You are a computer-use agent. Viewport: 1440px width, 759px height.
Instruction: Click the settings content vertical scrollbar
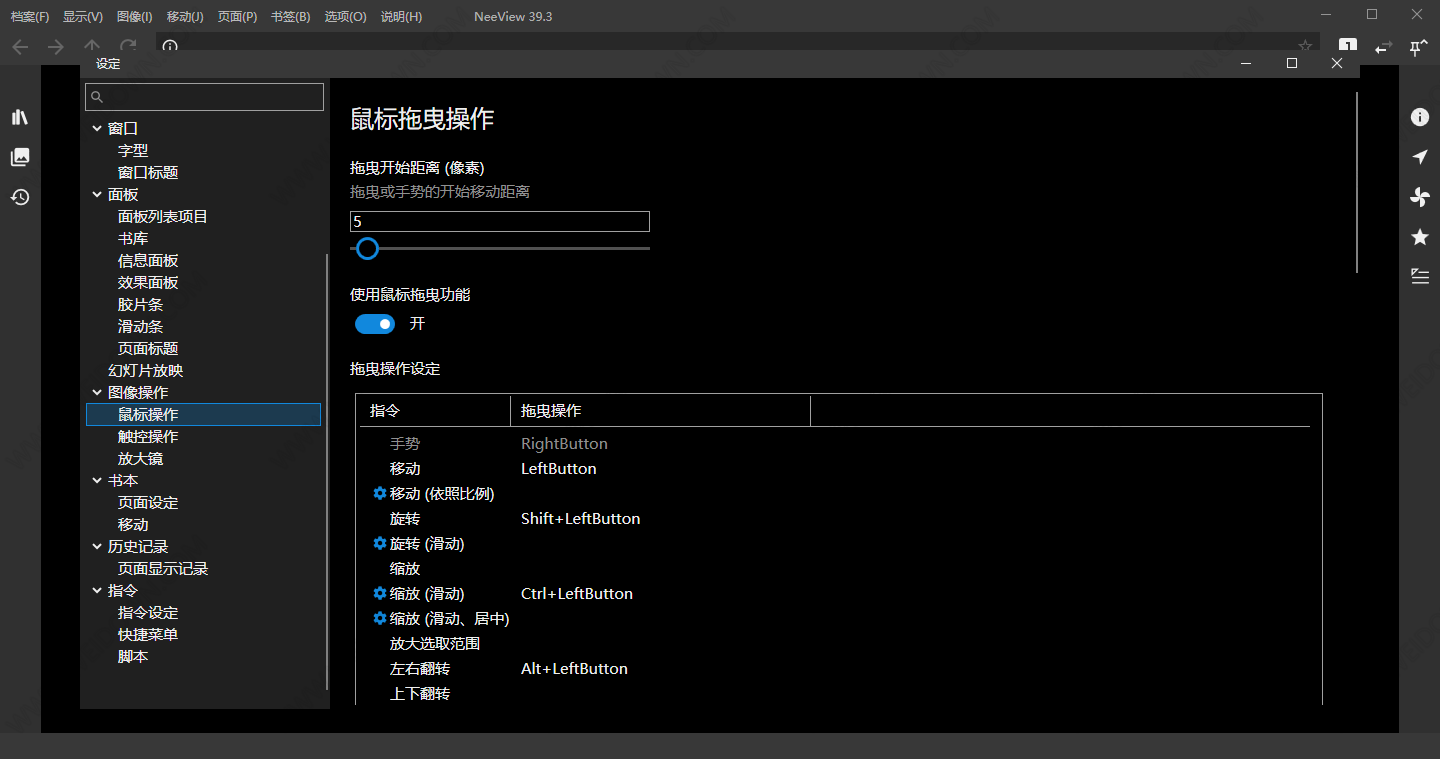click(1357, 182)
